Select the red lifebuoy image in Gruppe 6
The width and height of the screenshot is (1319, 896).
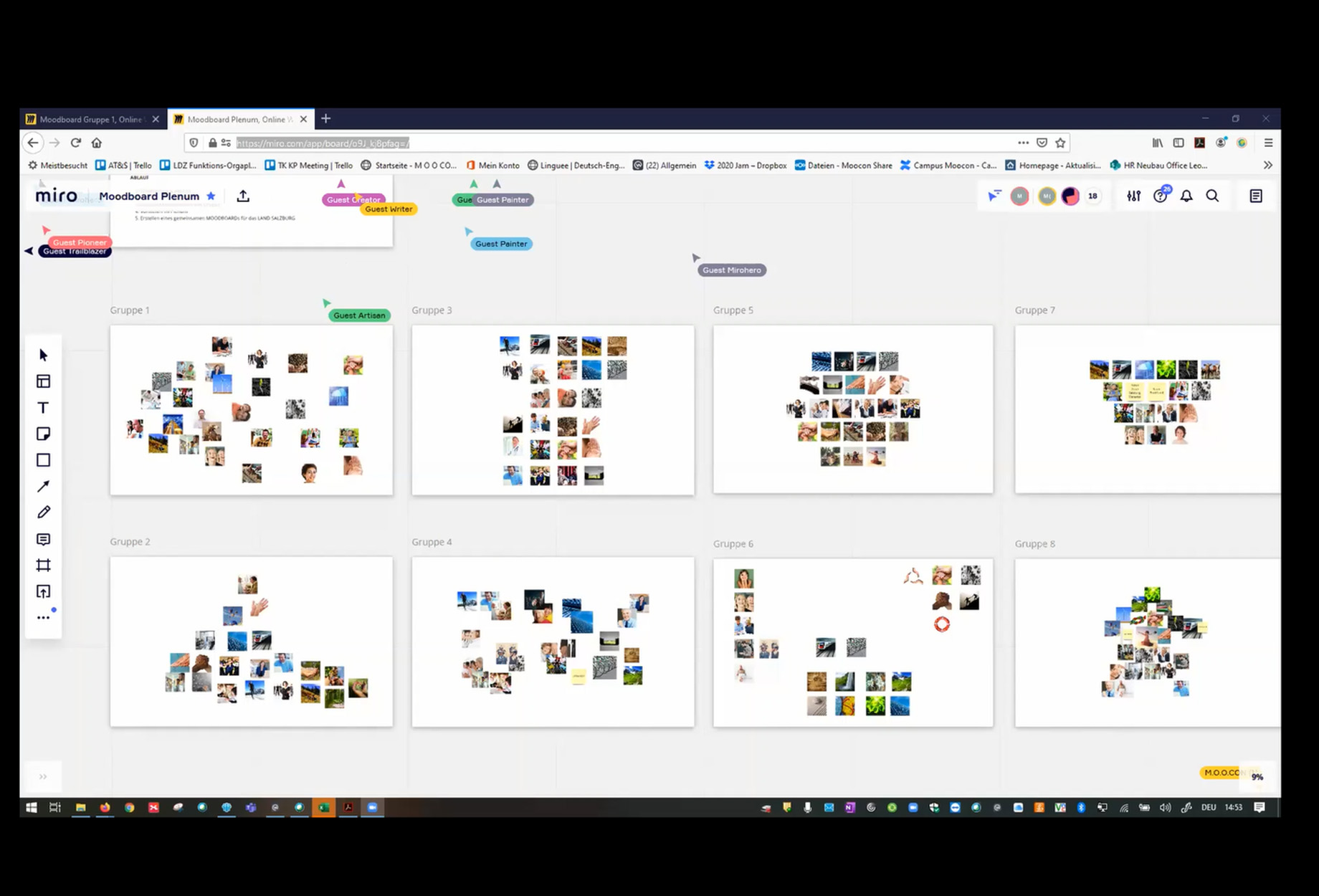click(x=942, y=624)
